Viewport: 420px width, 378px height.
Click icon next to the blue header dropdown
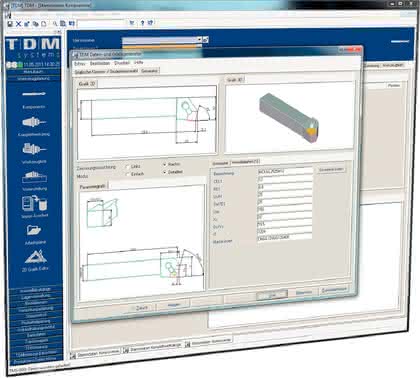coord(206,40)
